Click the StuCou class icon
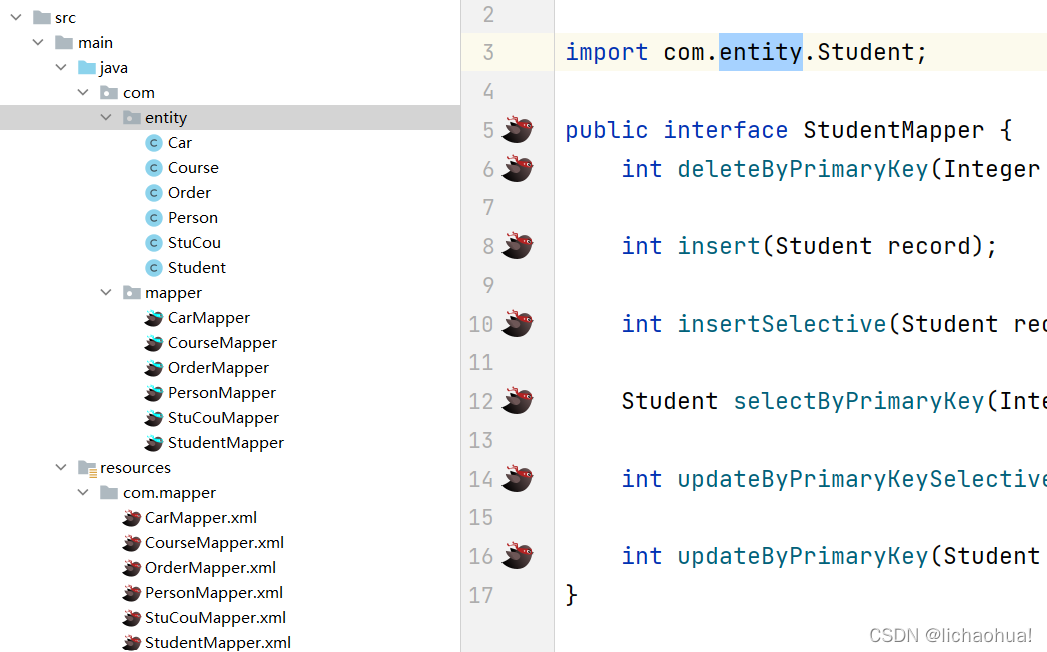Image resolution: width=1047 pixels, height=652 pixels. (x=154, y=242)
